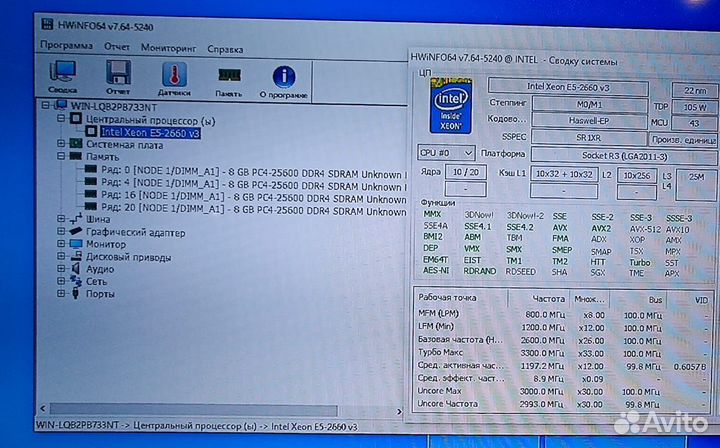Click the 10 / 20 cores field

466,173
